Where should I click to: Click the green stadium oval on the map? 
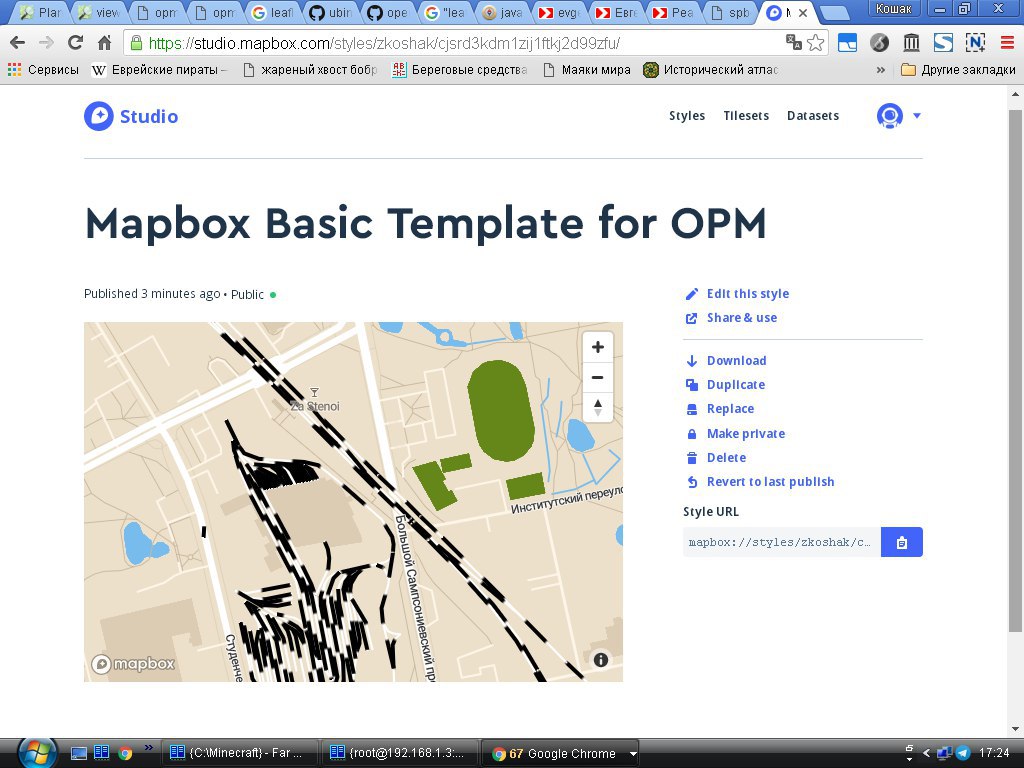501,411
